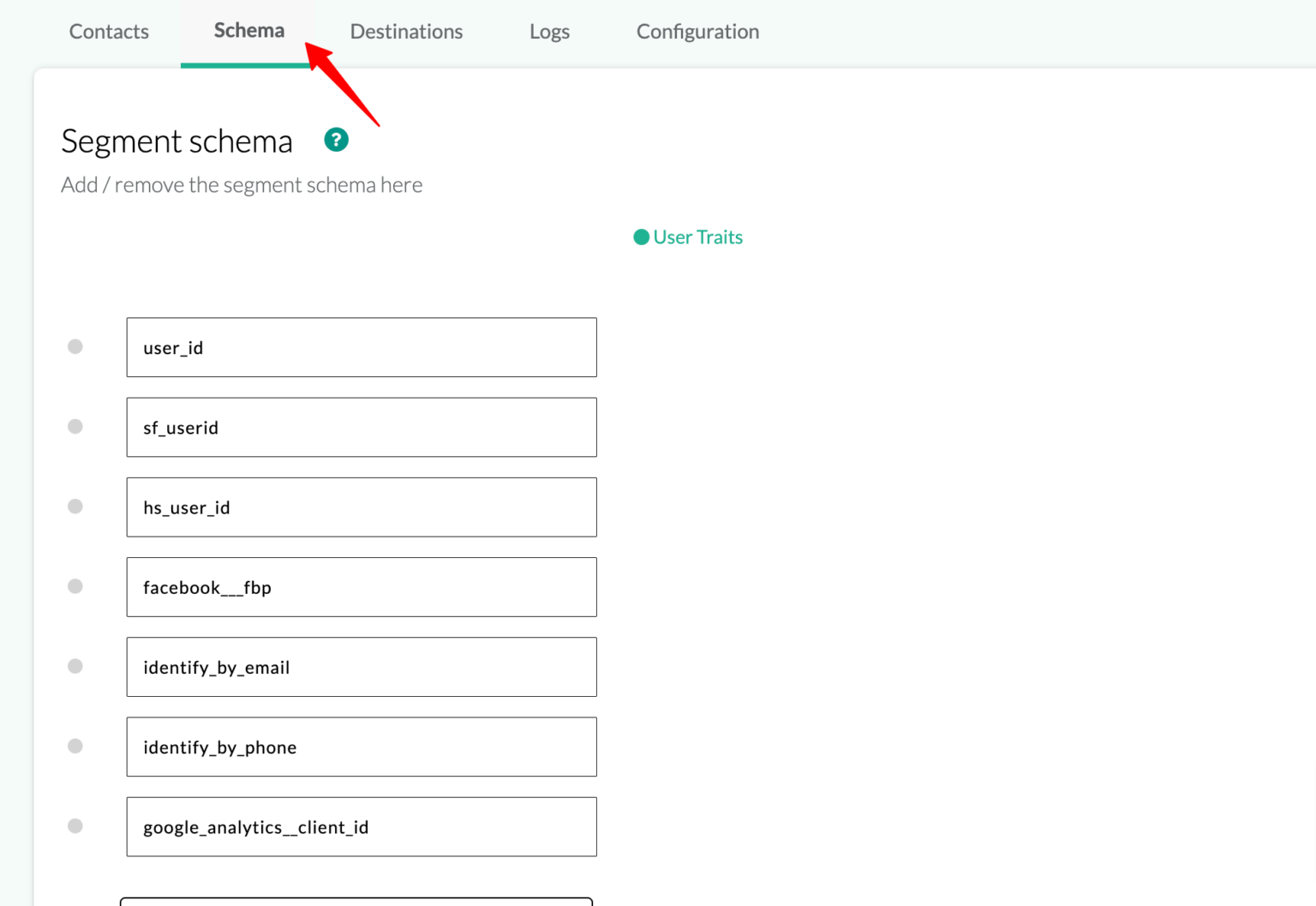Click the User Traits label
1316x906 pixels.
(x=697, y=237)
